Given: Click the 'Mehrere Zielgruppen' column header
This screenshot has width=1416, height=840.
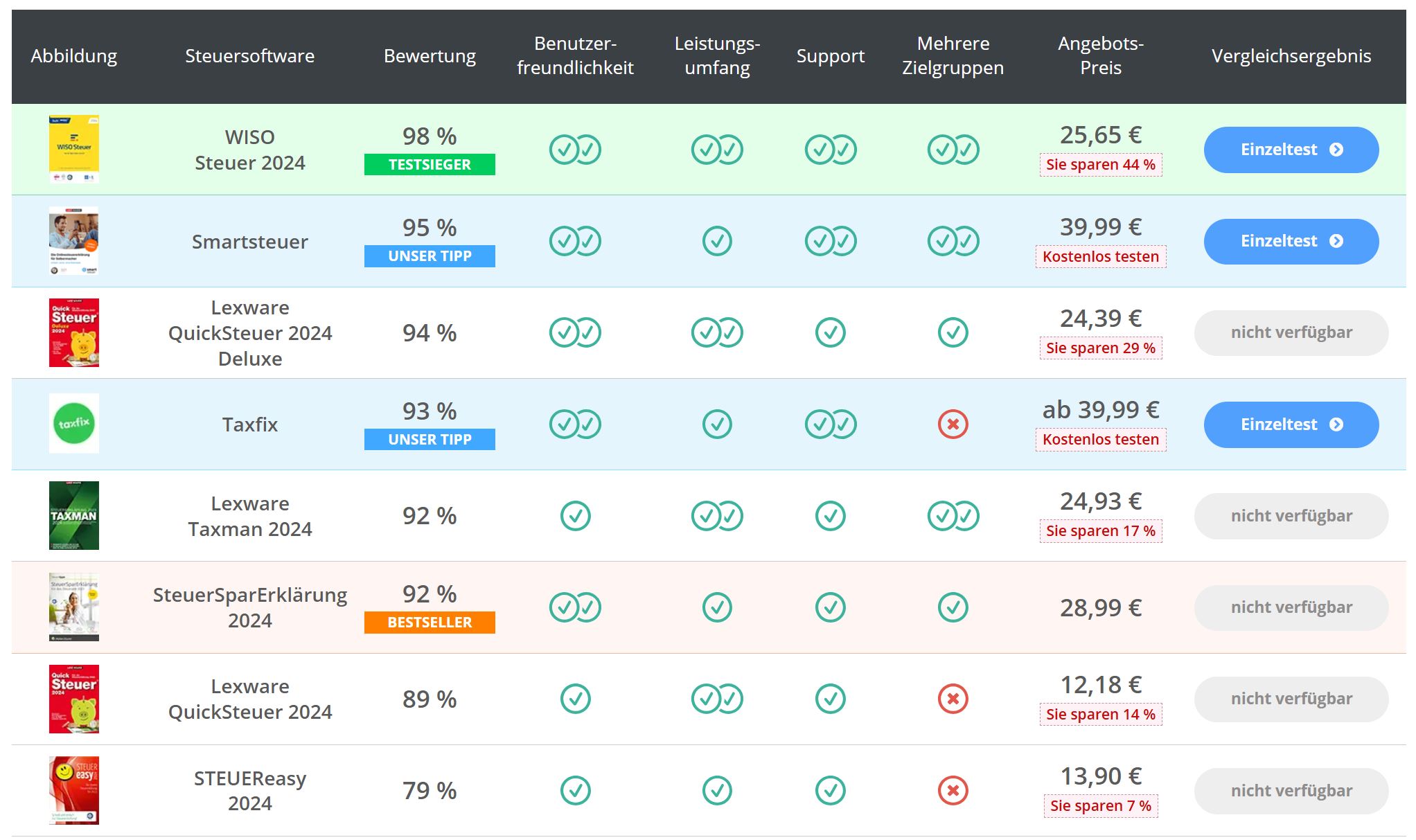Looking at the screenshot, I should tap(953, 55).
